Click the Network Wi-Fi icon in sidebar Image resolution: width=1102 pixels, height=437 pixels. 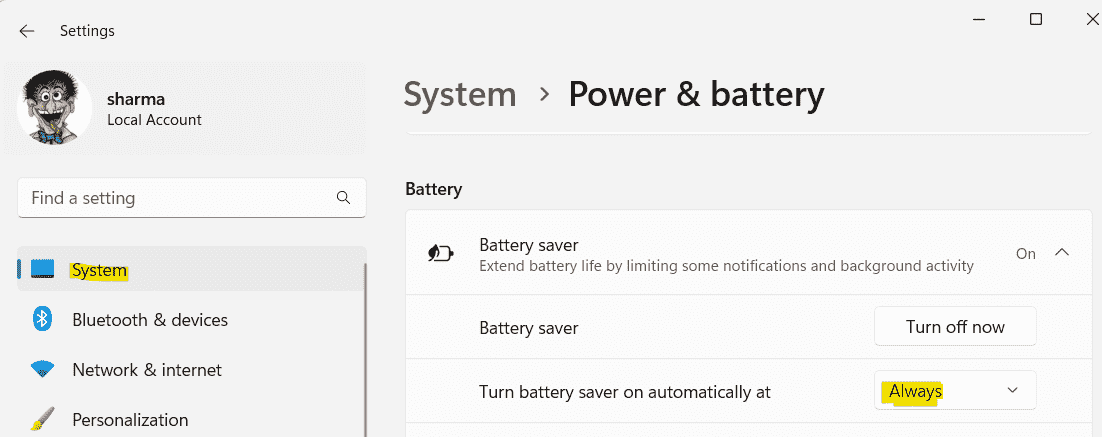tap(42, 370)
